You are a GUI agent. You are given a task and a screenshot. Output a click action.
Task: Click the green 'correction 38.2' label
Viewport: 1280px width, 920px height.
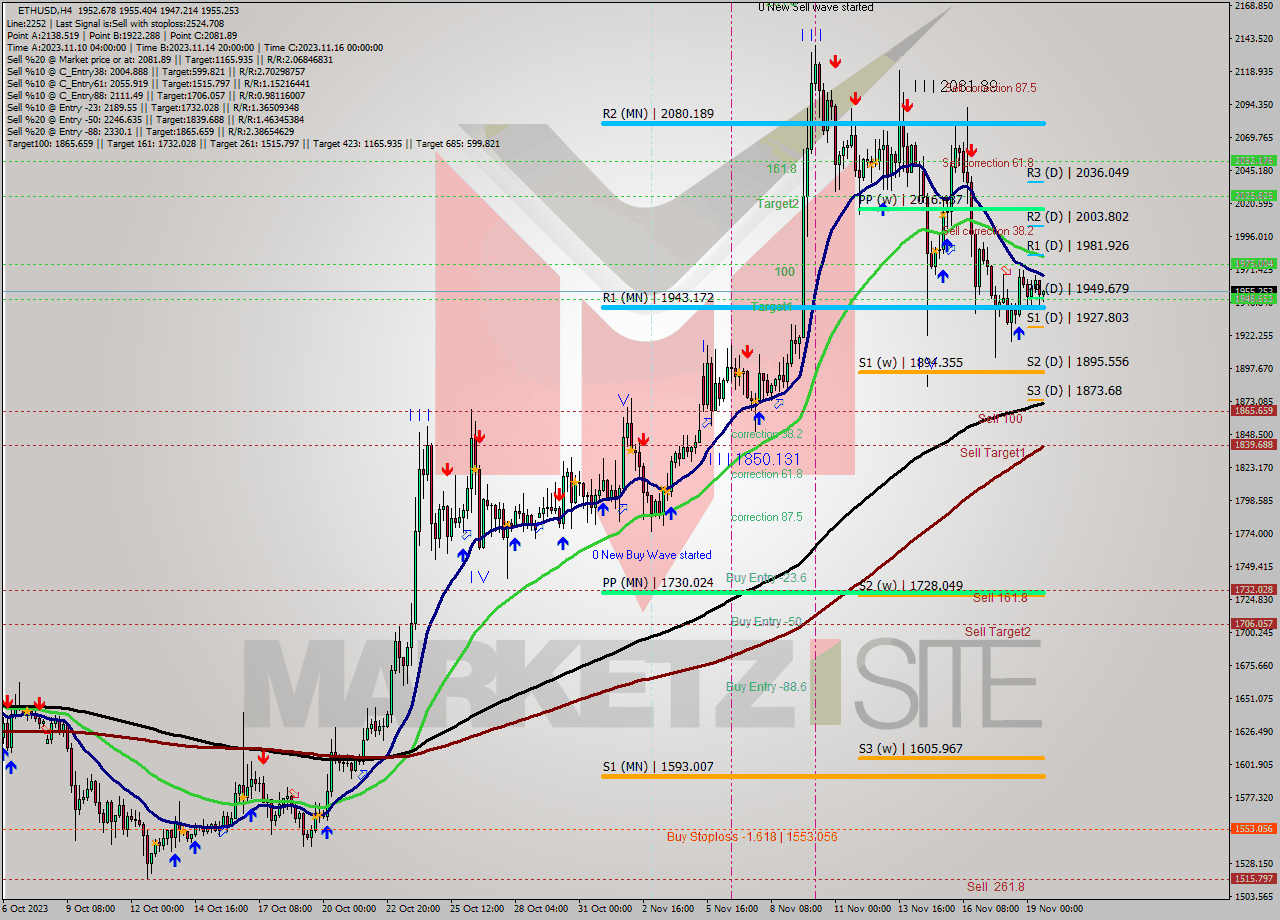[767, 435]
